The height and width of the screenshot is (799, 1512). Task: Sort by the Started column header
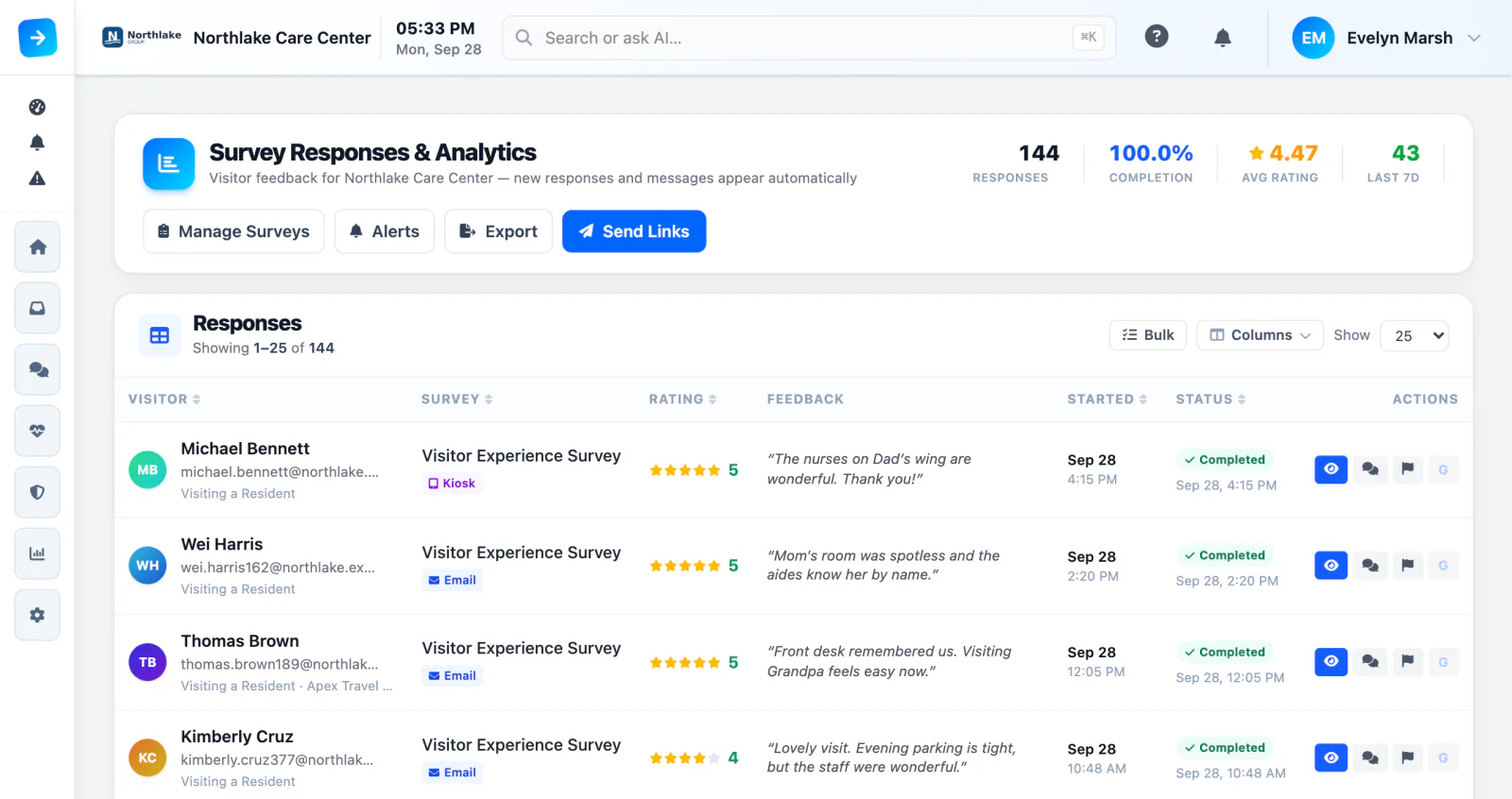[1107, 399]
